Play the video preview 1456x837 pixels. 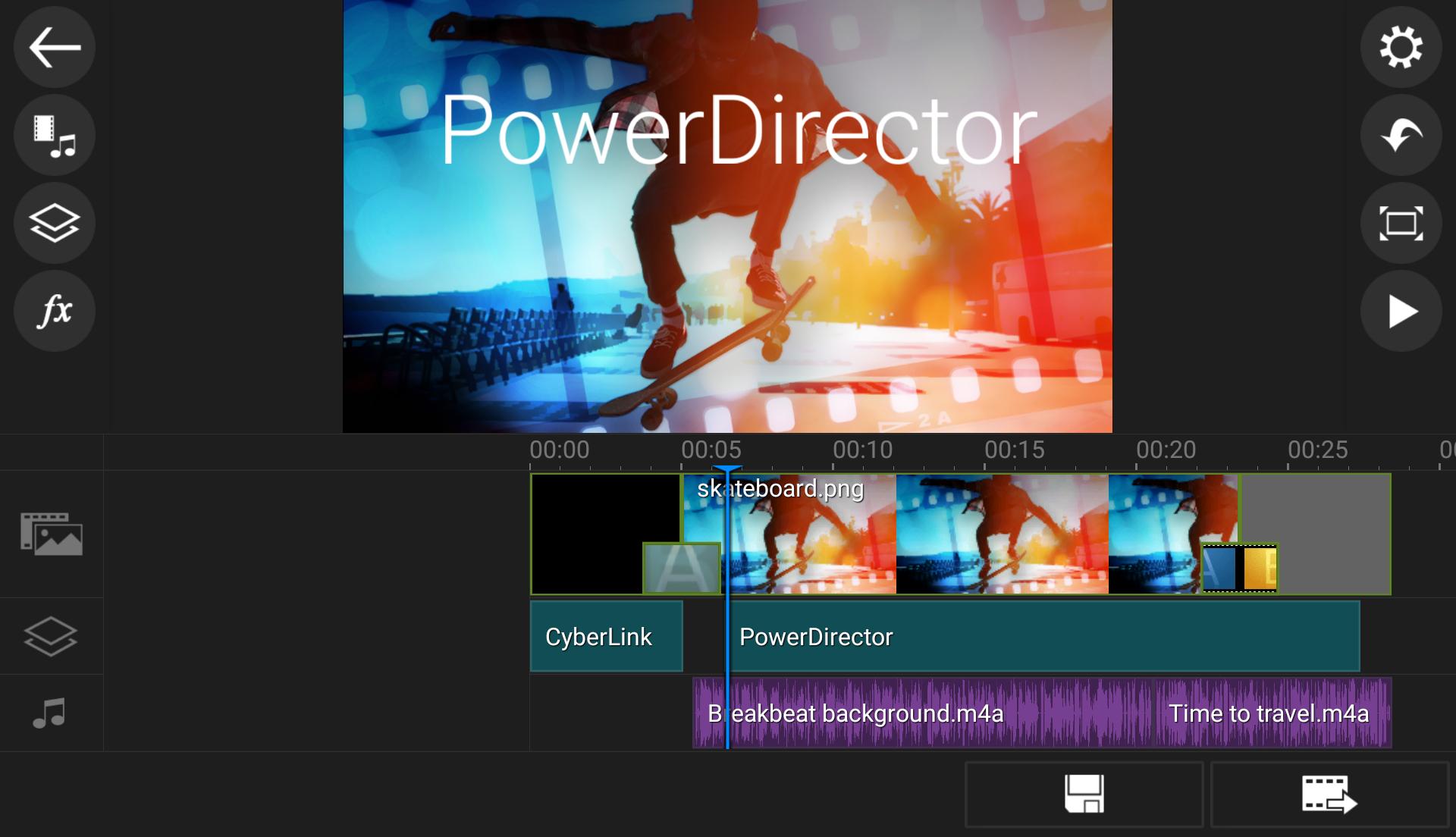point(1401,311)
